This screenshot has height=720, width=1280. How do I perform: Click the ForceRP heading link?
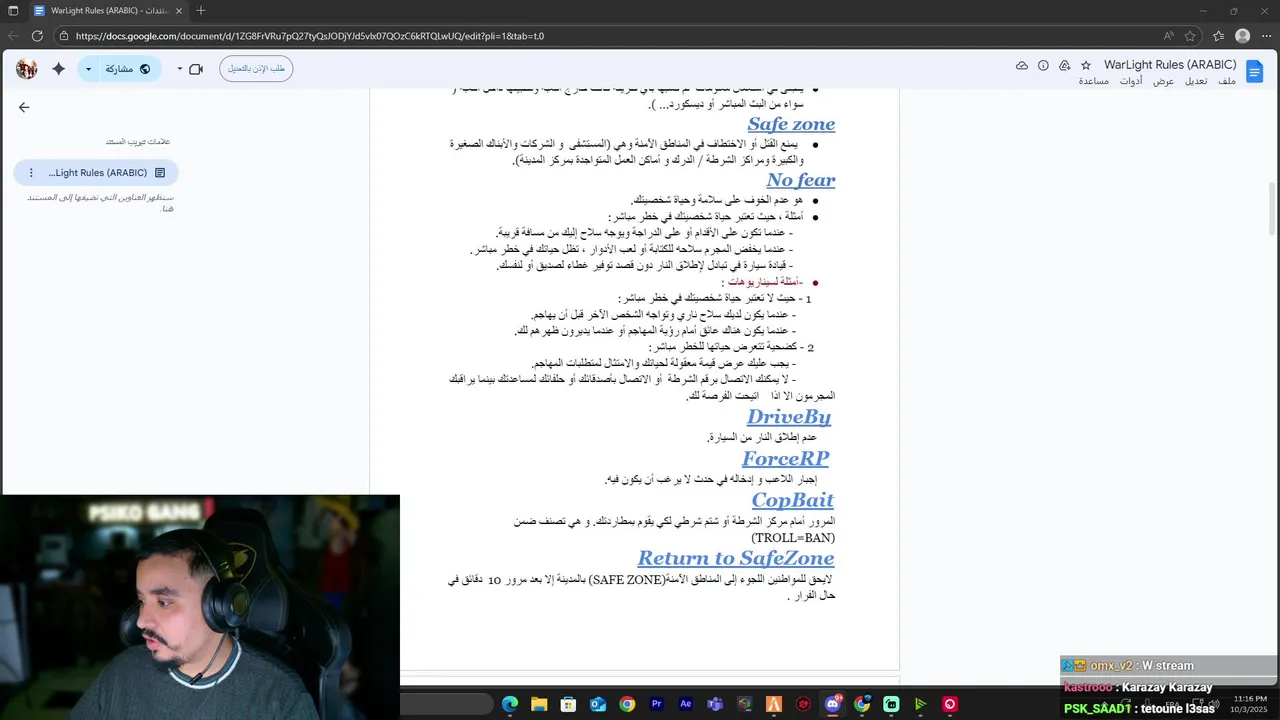785,459
